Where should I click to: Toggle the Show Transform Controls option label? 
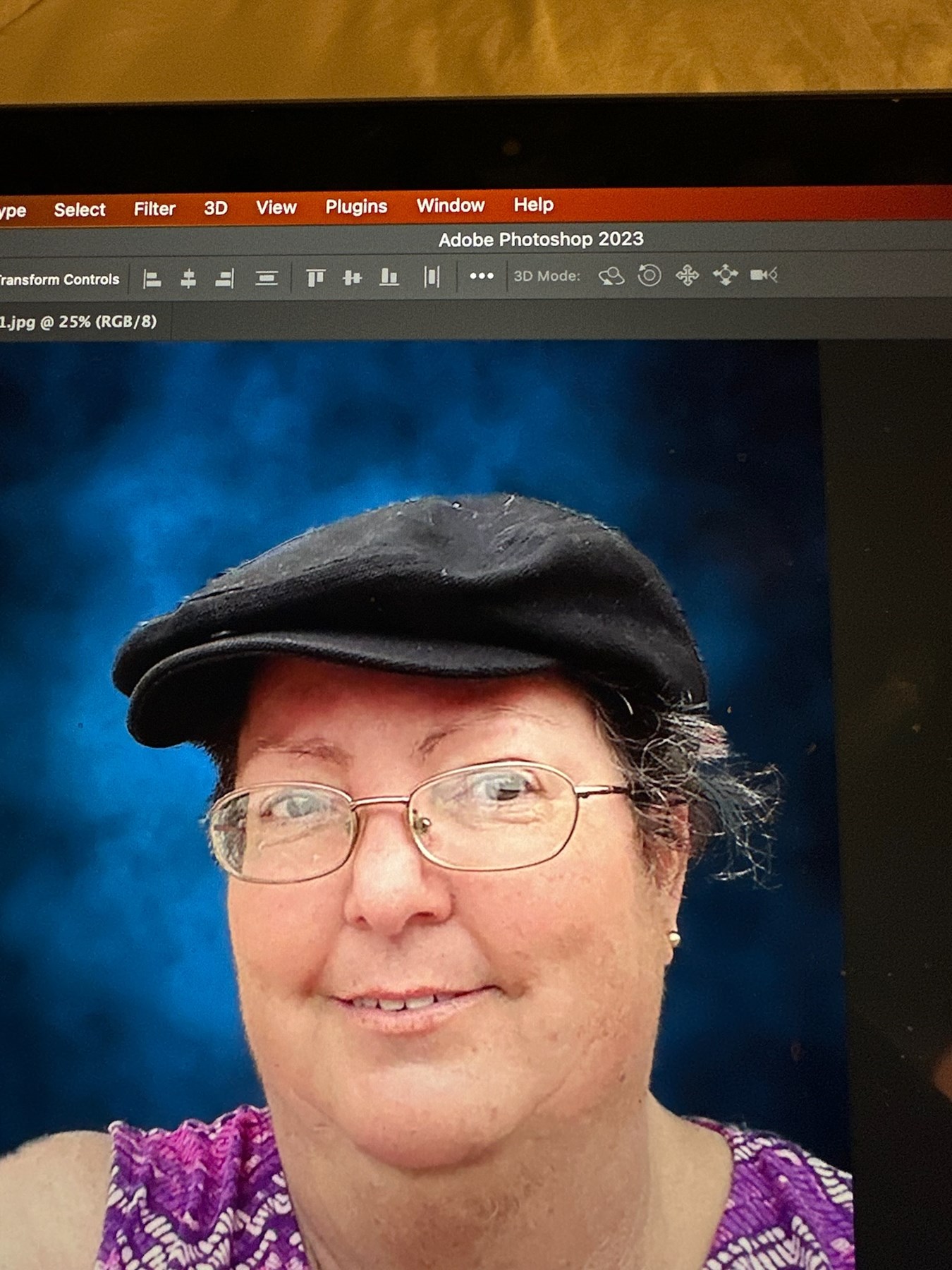tap(60, 279)
